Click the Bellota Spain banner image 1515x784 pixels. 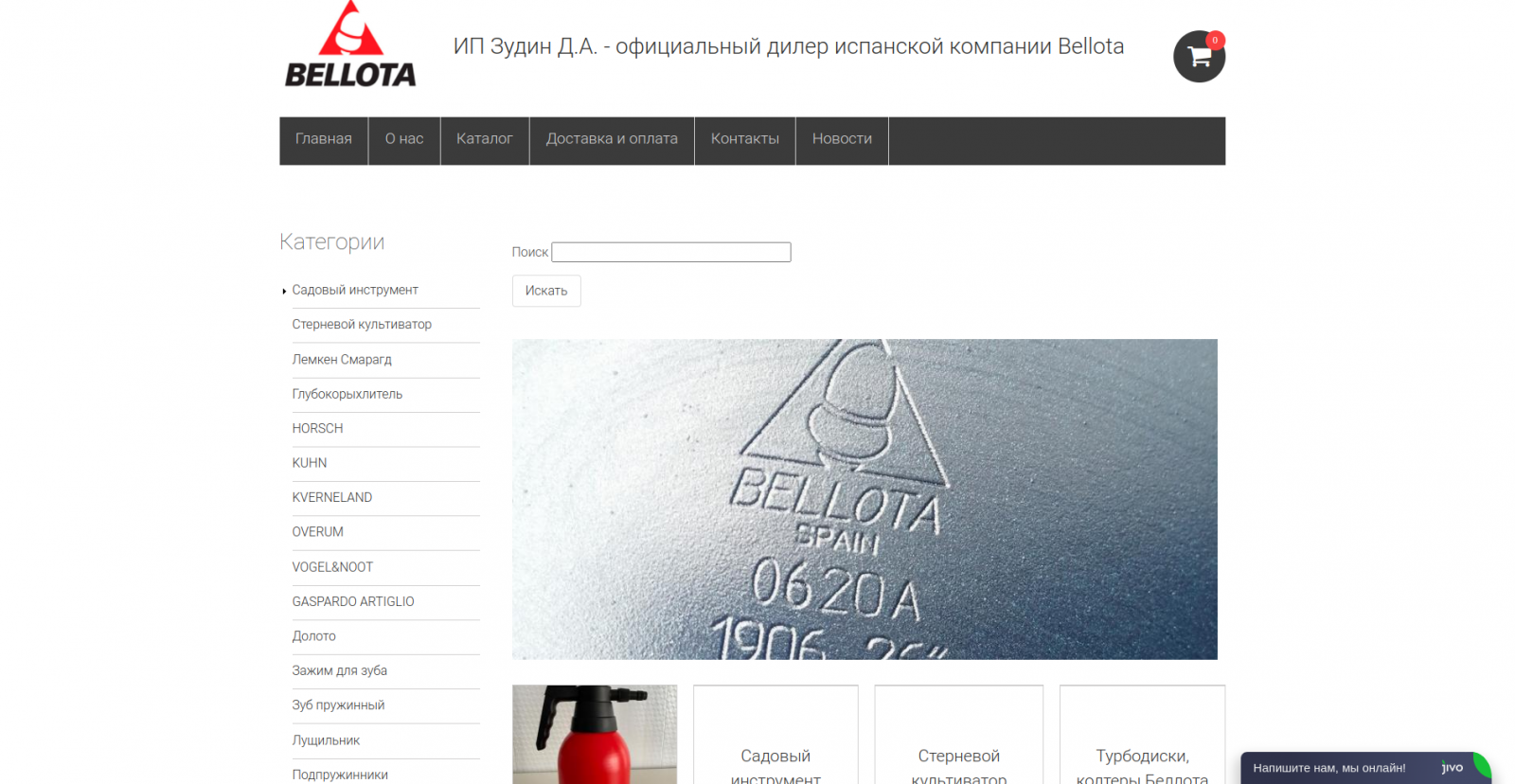click(x=864, y=499)
